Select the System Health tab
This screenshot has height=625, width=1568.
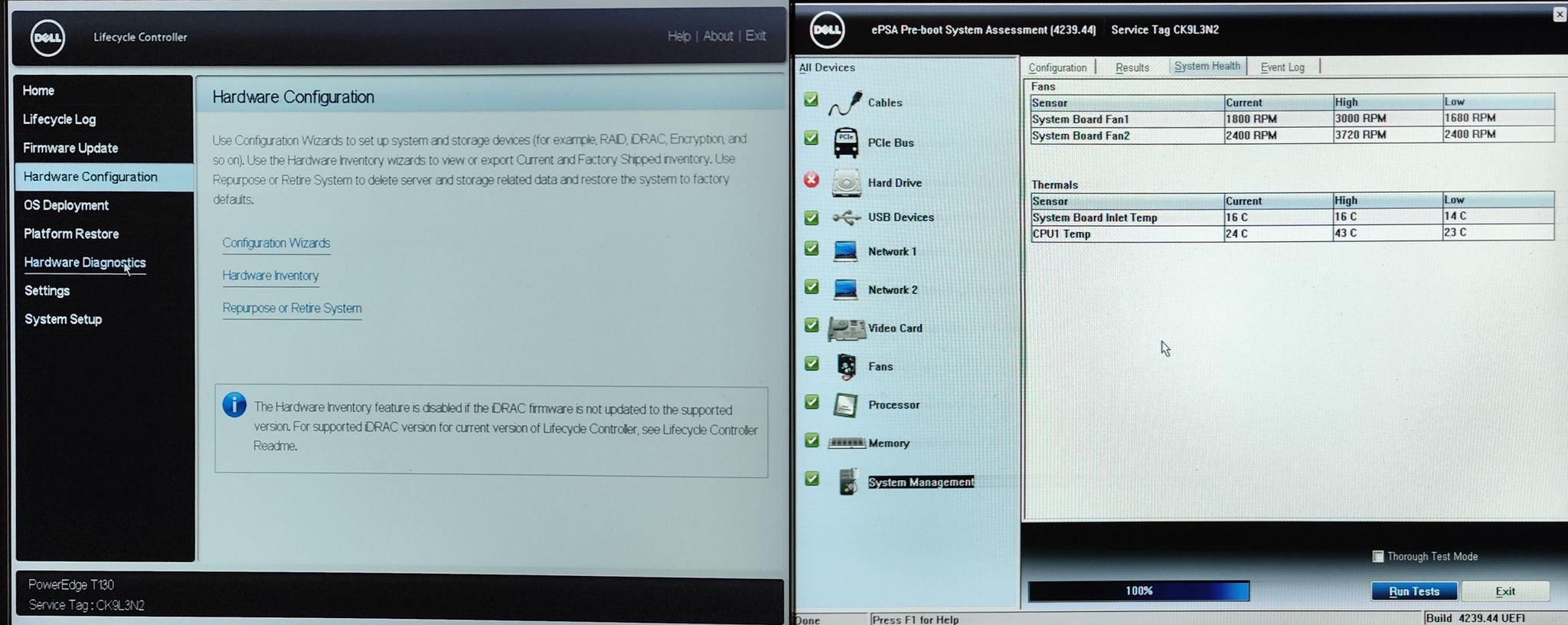[x=1207, y=67]
